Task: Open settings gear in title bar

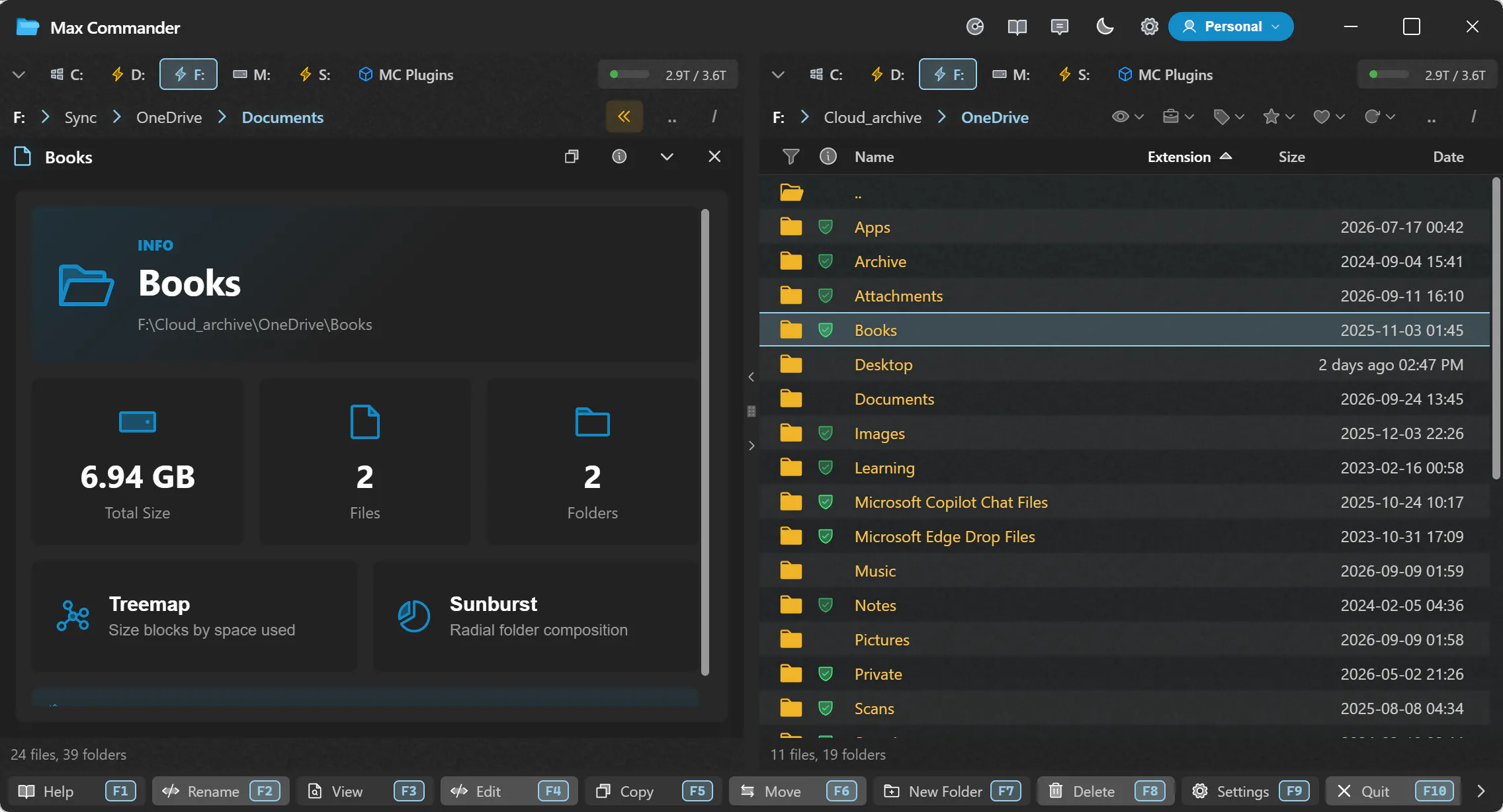Action: 1149,26
